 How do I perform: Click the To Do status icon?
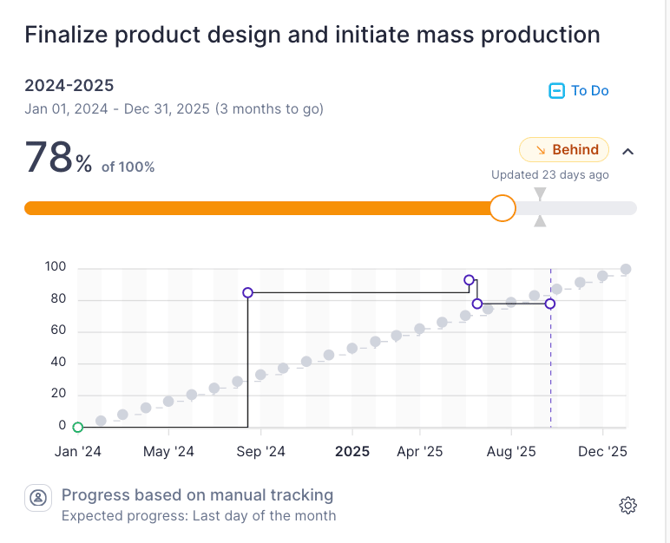(x=557, y=91)
